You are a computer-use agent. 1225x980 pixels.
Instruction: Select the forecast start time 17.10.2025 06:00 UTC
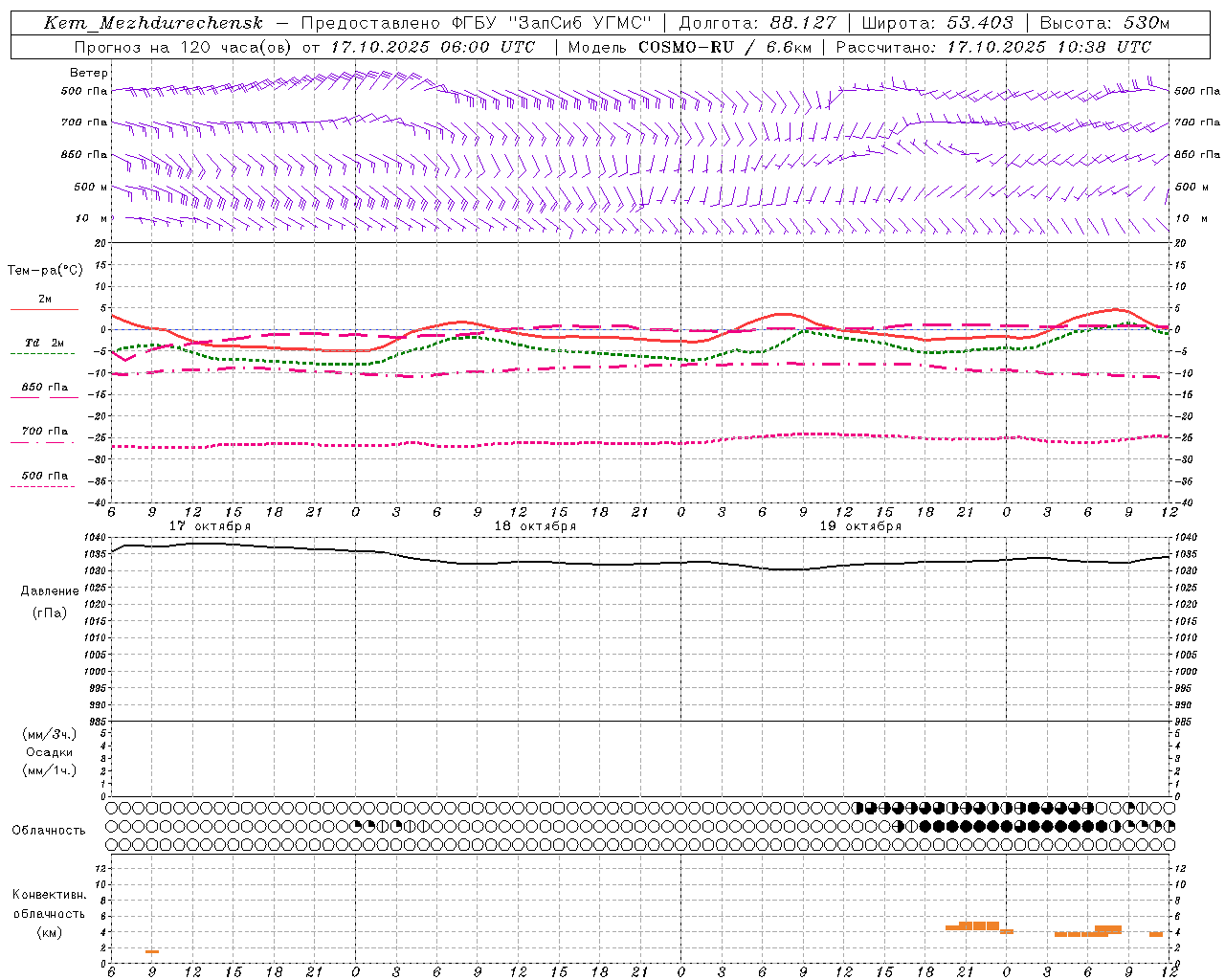coord(433,47)
